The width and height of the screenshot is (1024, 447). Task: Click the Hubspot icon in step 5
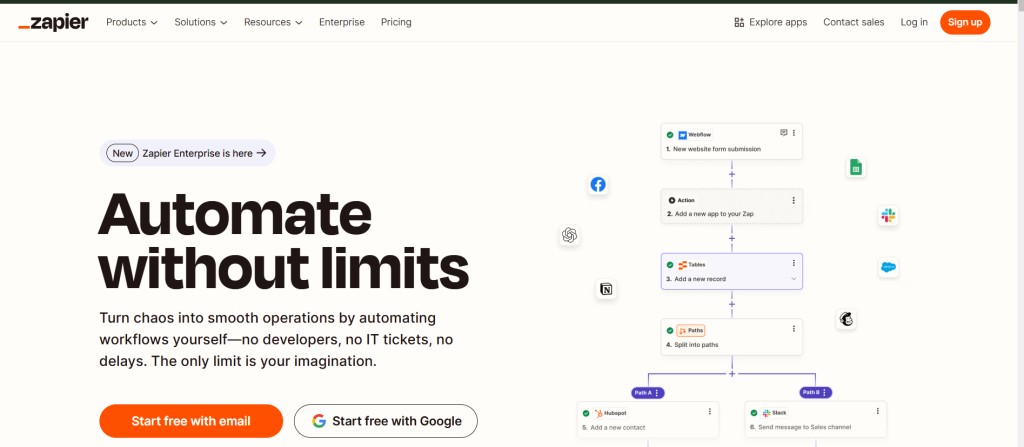[x=598, y=413]
